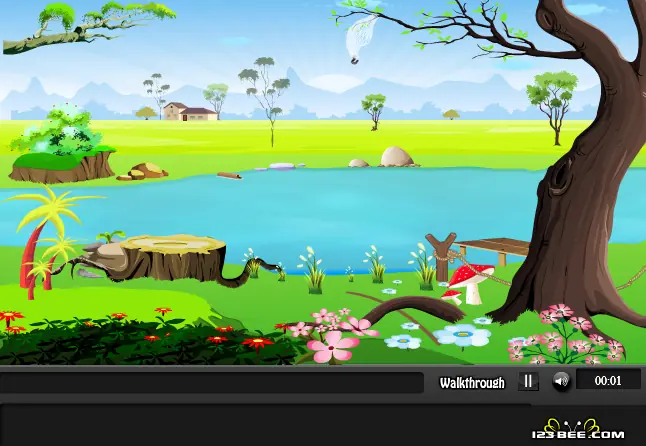Click the distant farmhouse
This screenshot has height=446, width=646.
[190, 112]
